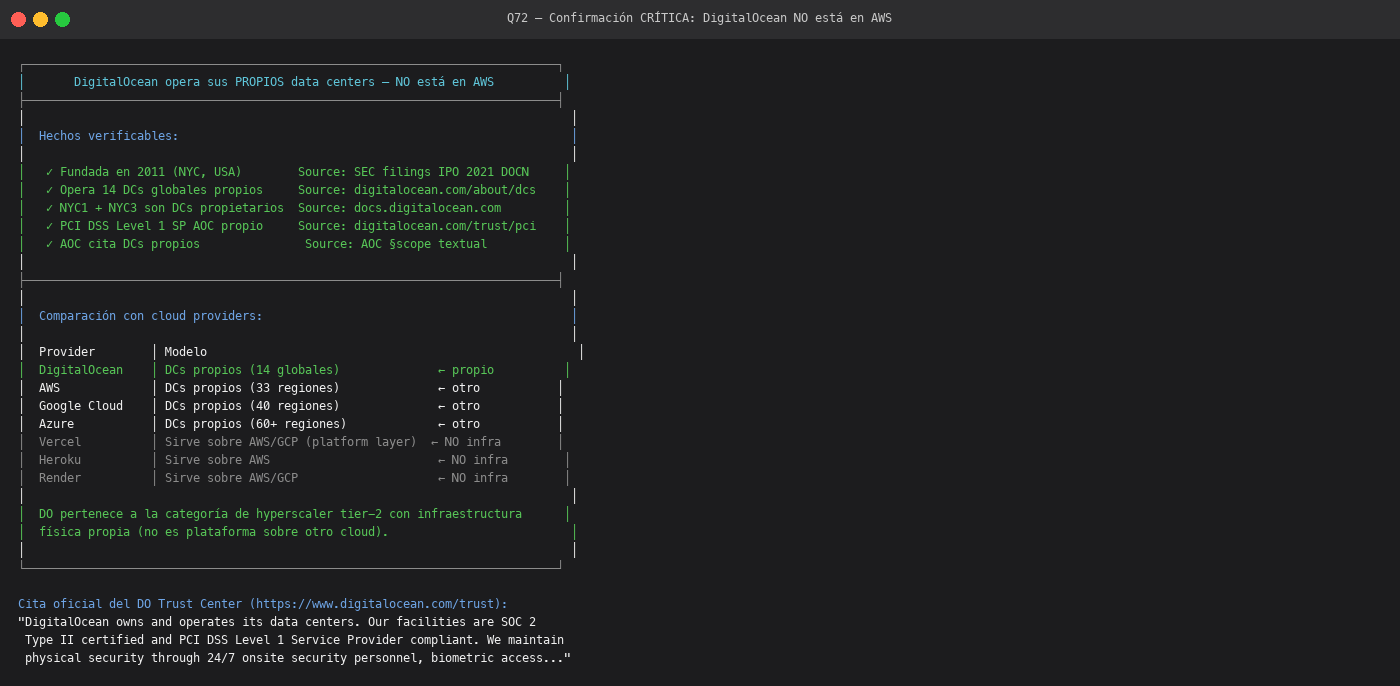The width and height of the screenshot is (1400, 686).
Task: Click 'DCs propios (60+ regiones)' cell
Action: pos(256,424)
